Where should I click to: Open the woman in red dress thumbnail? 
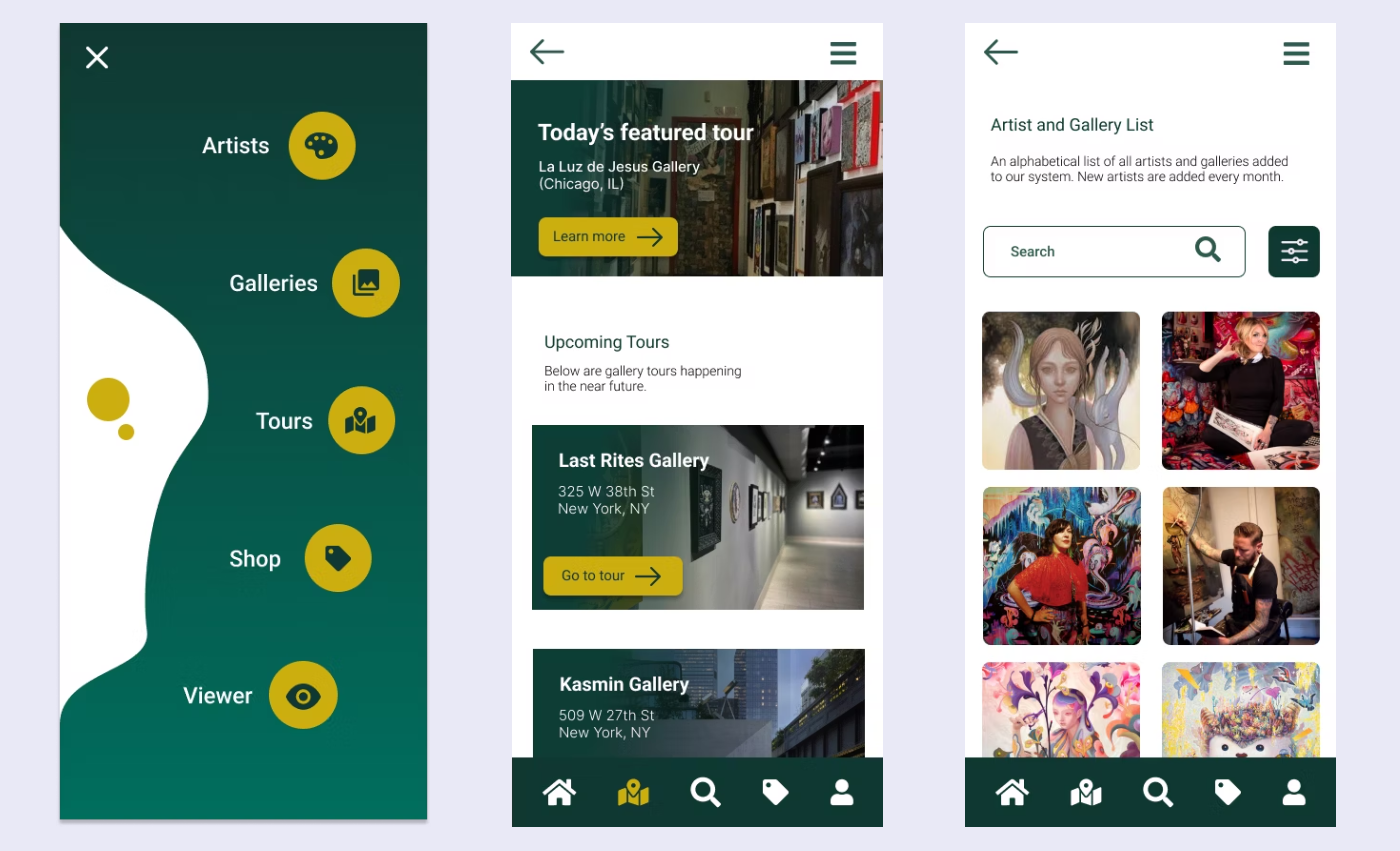(x=1061, y=566)
